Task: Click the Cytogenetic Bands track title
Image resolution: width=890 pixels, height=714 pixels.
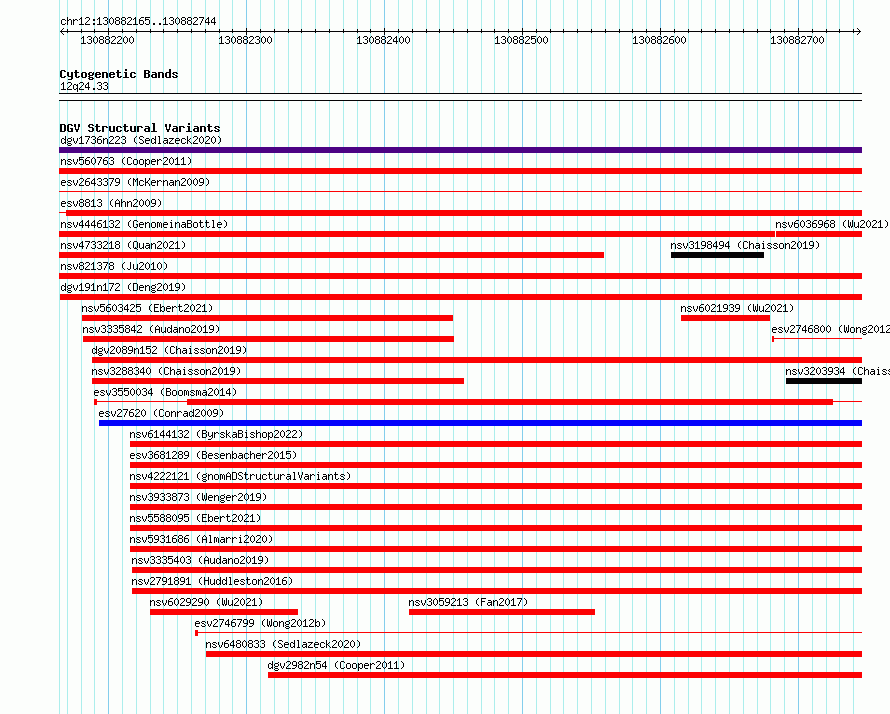Action: 119,74
